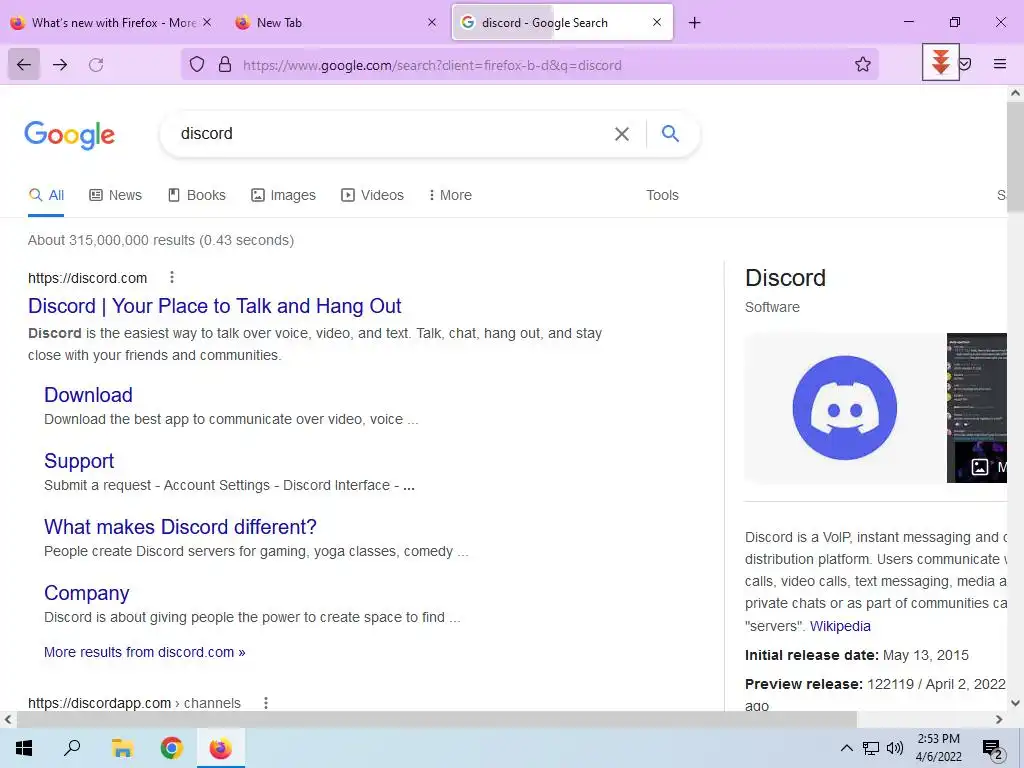1024x768 pixels.
Task: Switch to Videos search results
Action: point(372,195)
